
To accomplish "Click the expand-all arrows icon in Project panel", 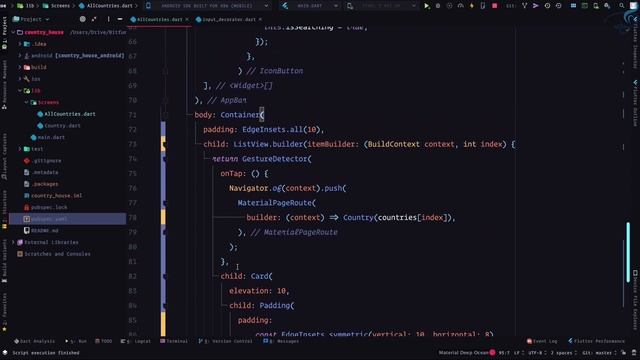I will tap(94, 19).
